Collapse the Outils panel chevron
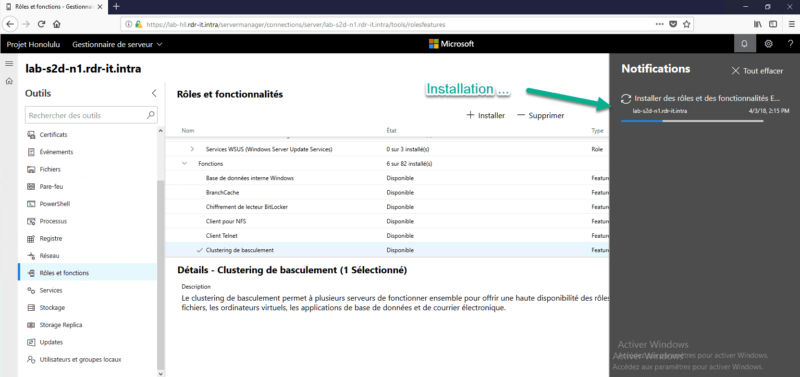This screenshot has height=377, width=800. click(154, 93)
